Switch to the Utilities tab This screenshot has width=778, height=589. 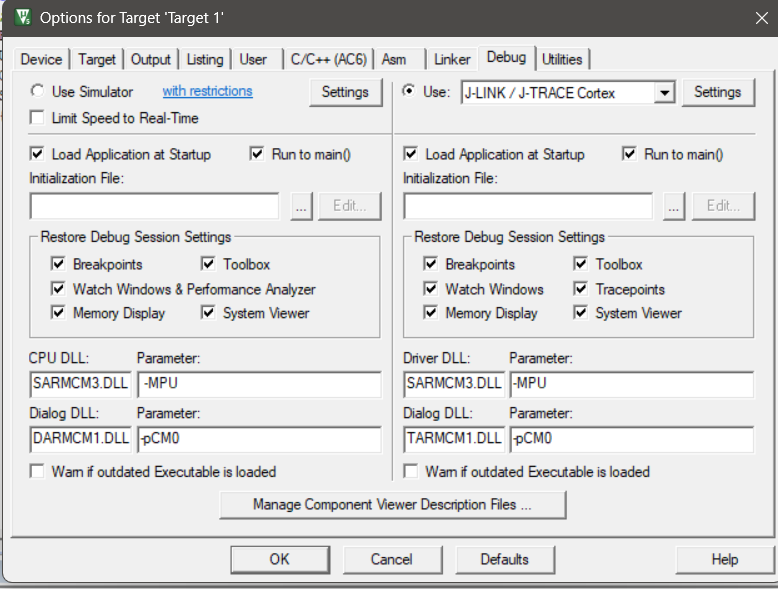[562, 60]
